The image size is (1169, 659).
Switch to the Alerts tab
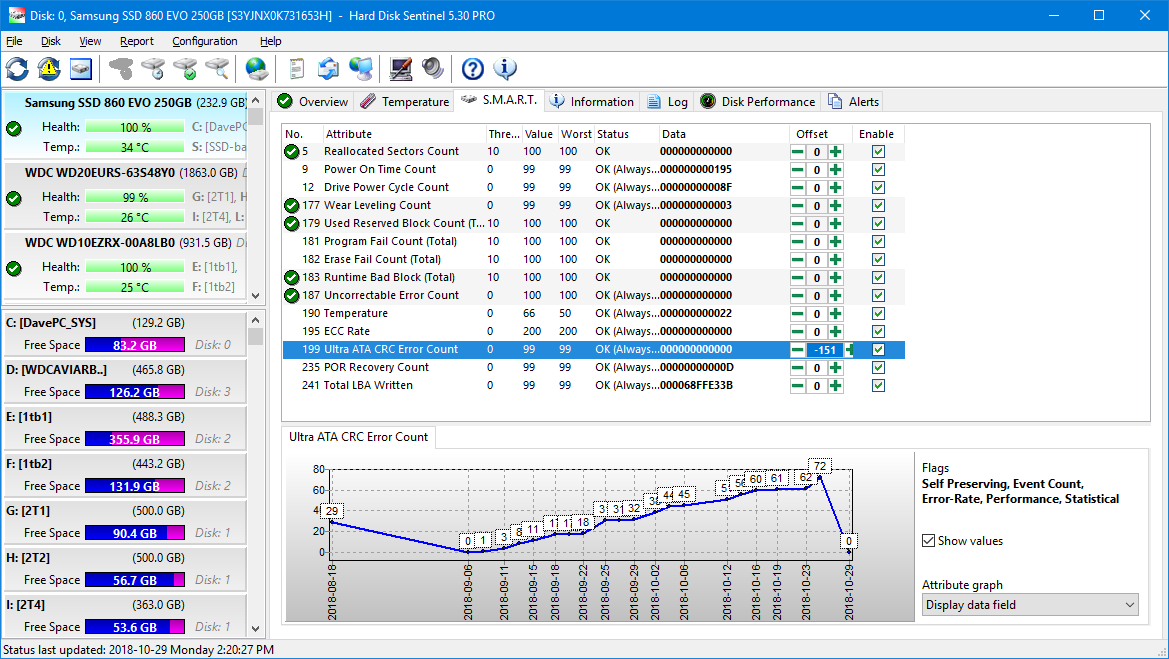pos(854,101)
